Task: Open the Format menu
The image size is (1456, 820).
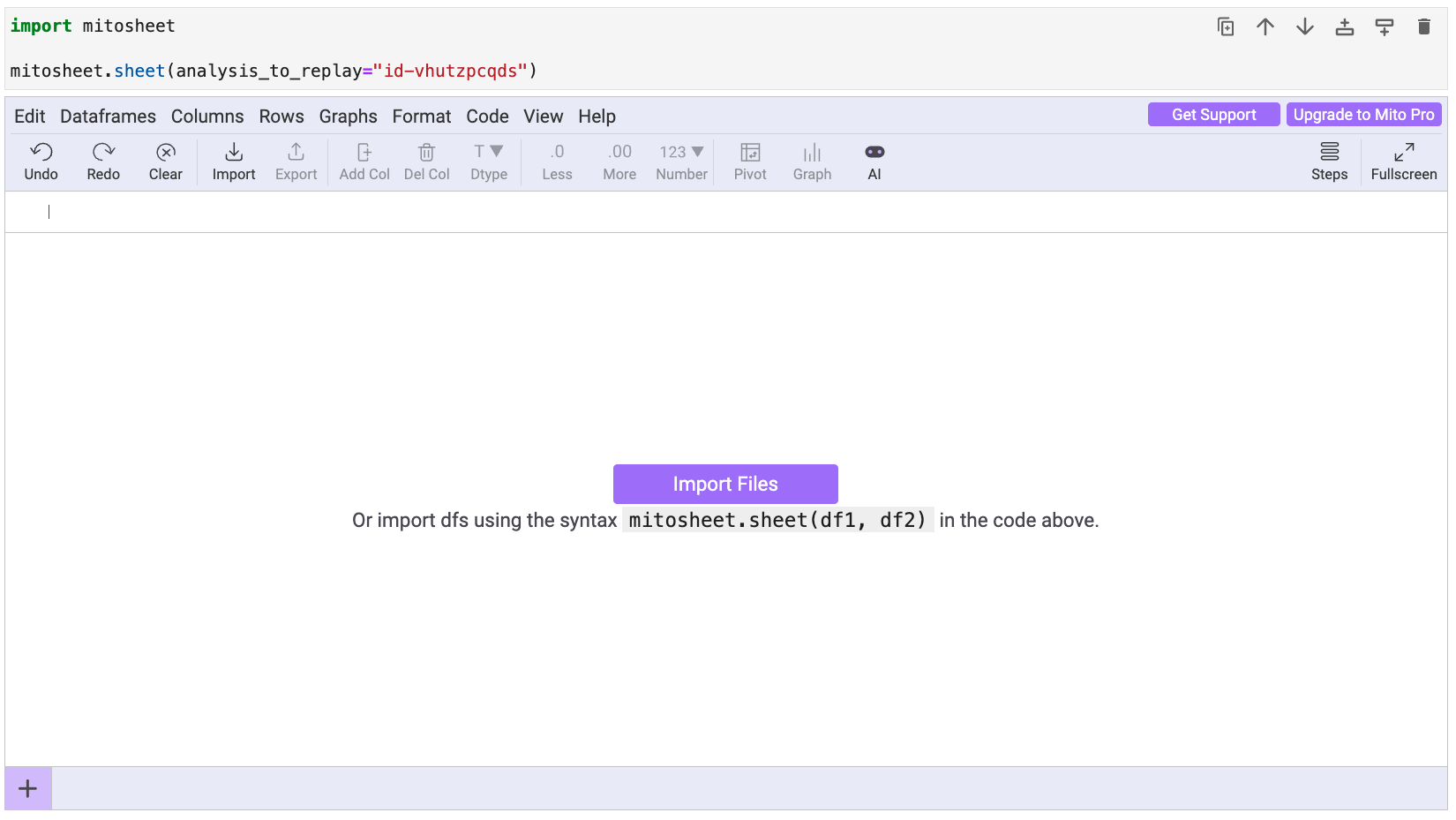Action: click(421, 117)
